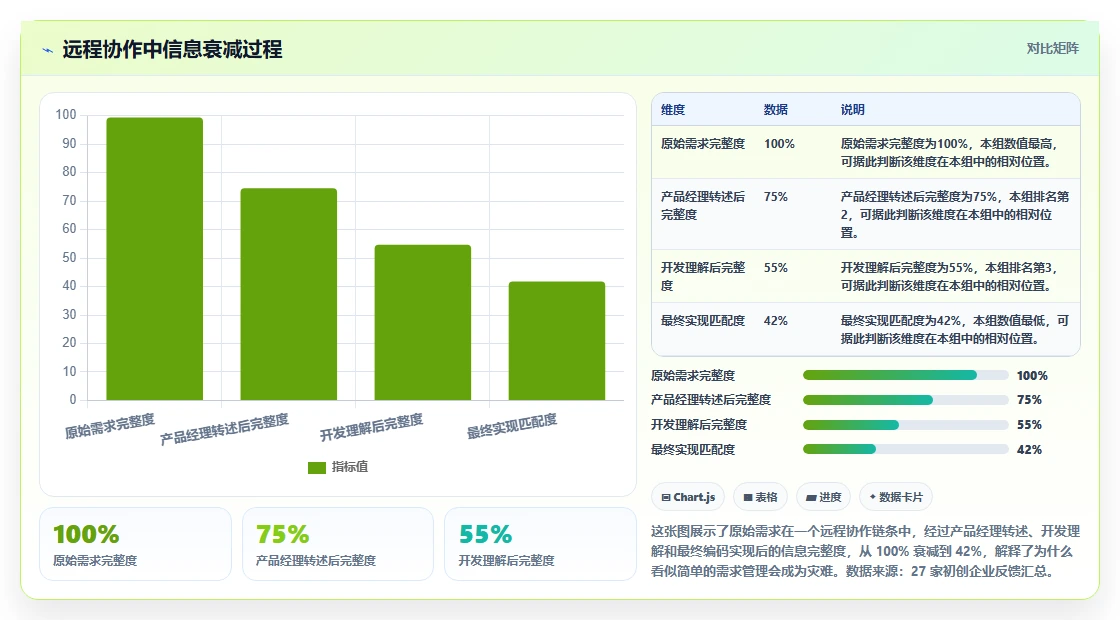Click the 产品经理转述后完整度 progress bar
Image resolution: width=1120 pixels, height=620 pixels.
point(905,400)
